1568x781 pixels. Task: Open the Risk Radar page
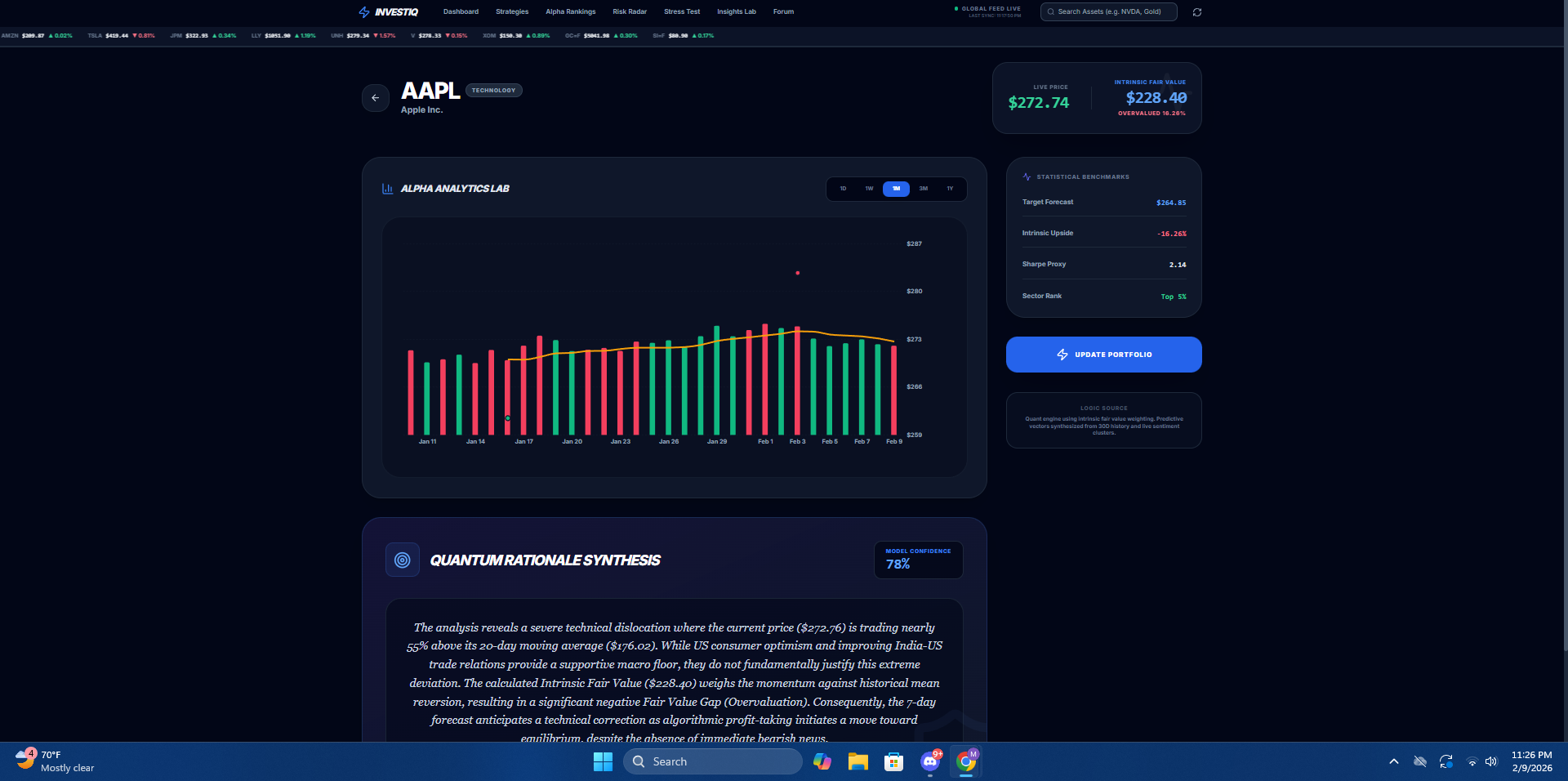(x=630, y=12)
